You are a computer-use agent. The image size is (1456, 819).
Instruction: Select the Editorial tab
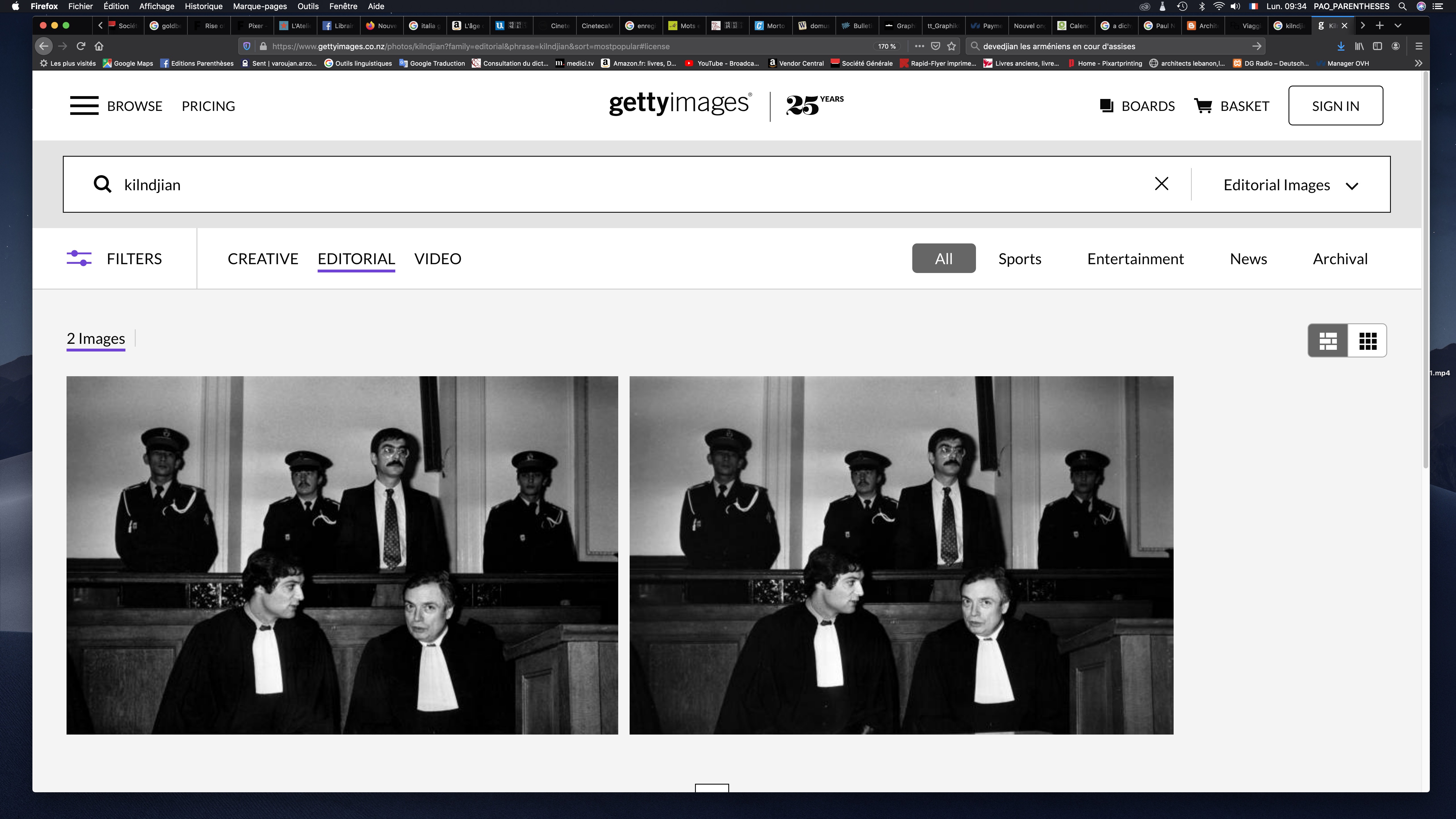[356, 258]
